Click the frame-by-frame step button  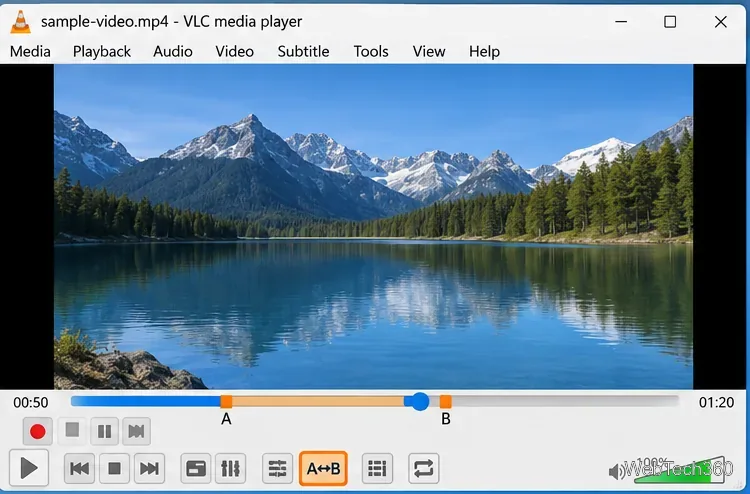tap(136, 431)
